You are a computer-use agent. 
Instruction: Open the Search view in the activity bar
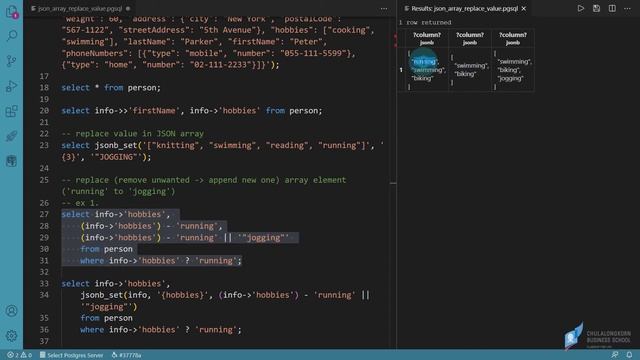pyautogui.click(x=11, y=36)
